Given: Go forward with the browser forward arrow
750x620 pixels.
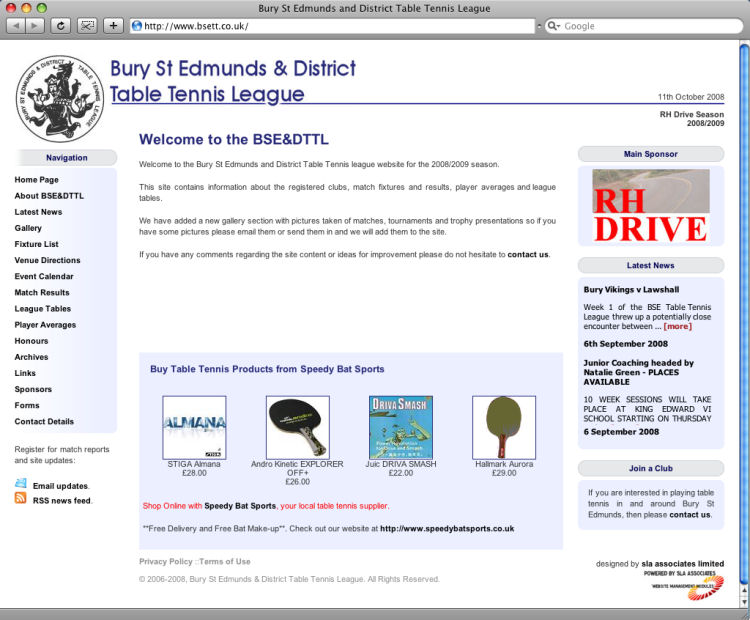Looking at the screenshot, I should tap(34, 26).
